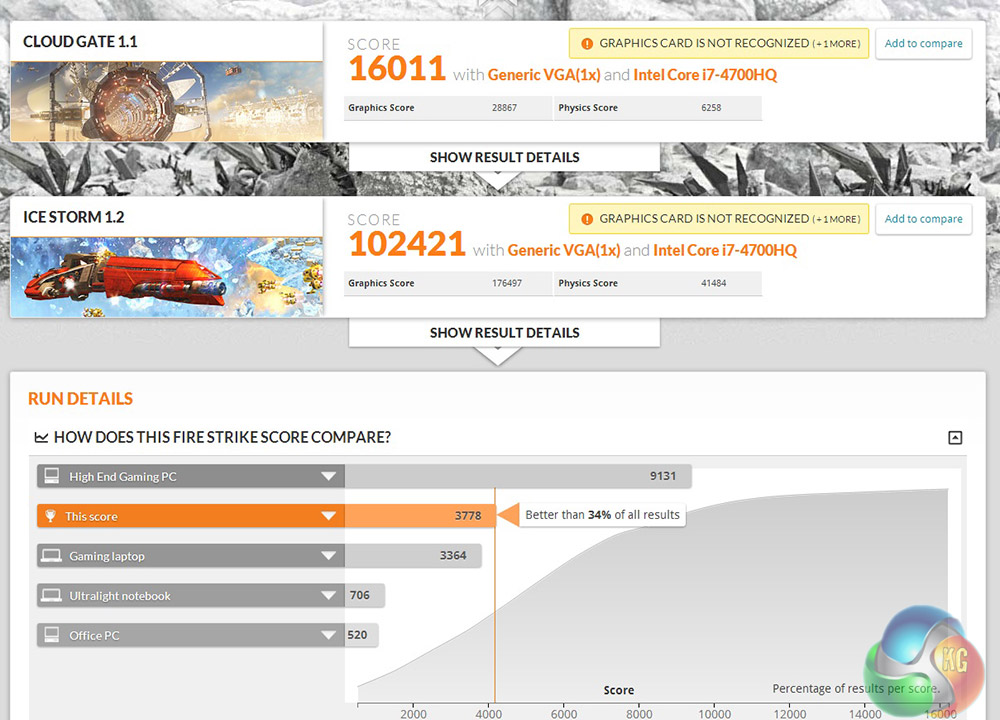
Task: Click the 8000 tick on score axis
Action: point(639,714)
